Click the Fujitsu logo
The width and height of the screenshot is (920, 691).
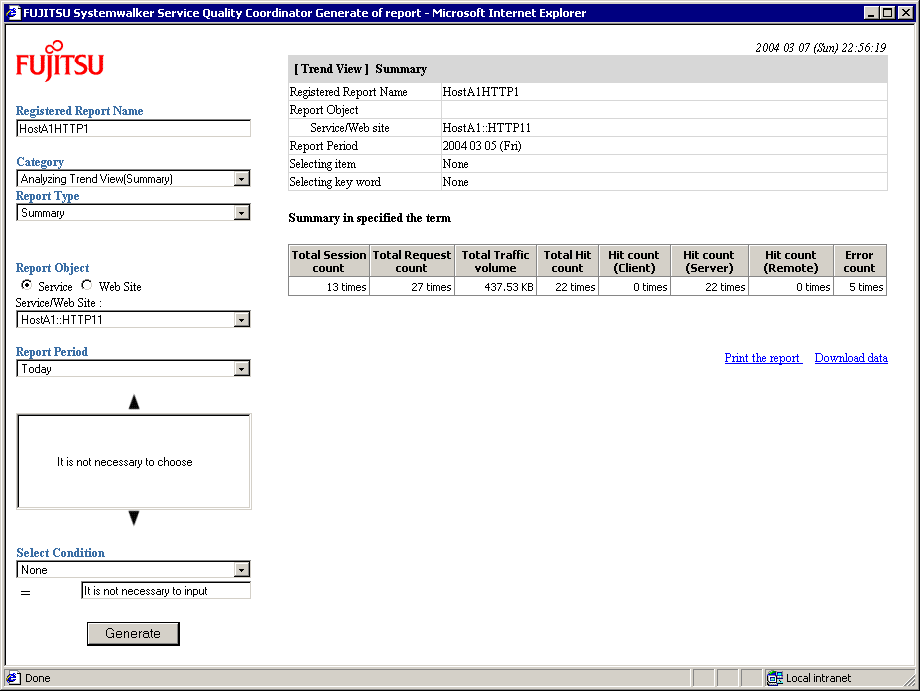coord(60,60)
